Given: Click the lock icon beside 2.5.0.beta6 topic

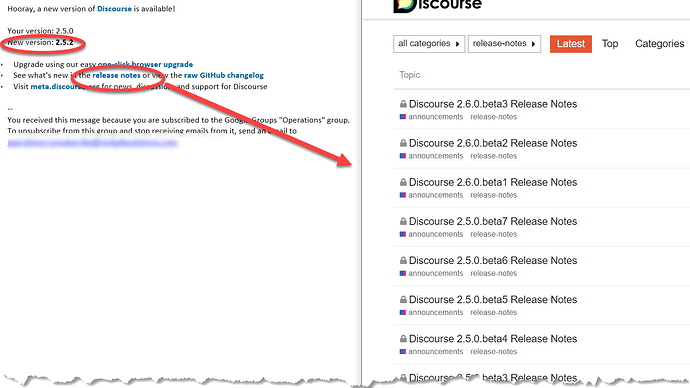Looking at the screenshot, I should (x=403, y=260).
